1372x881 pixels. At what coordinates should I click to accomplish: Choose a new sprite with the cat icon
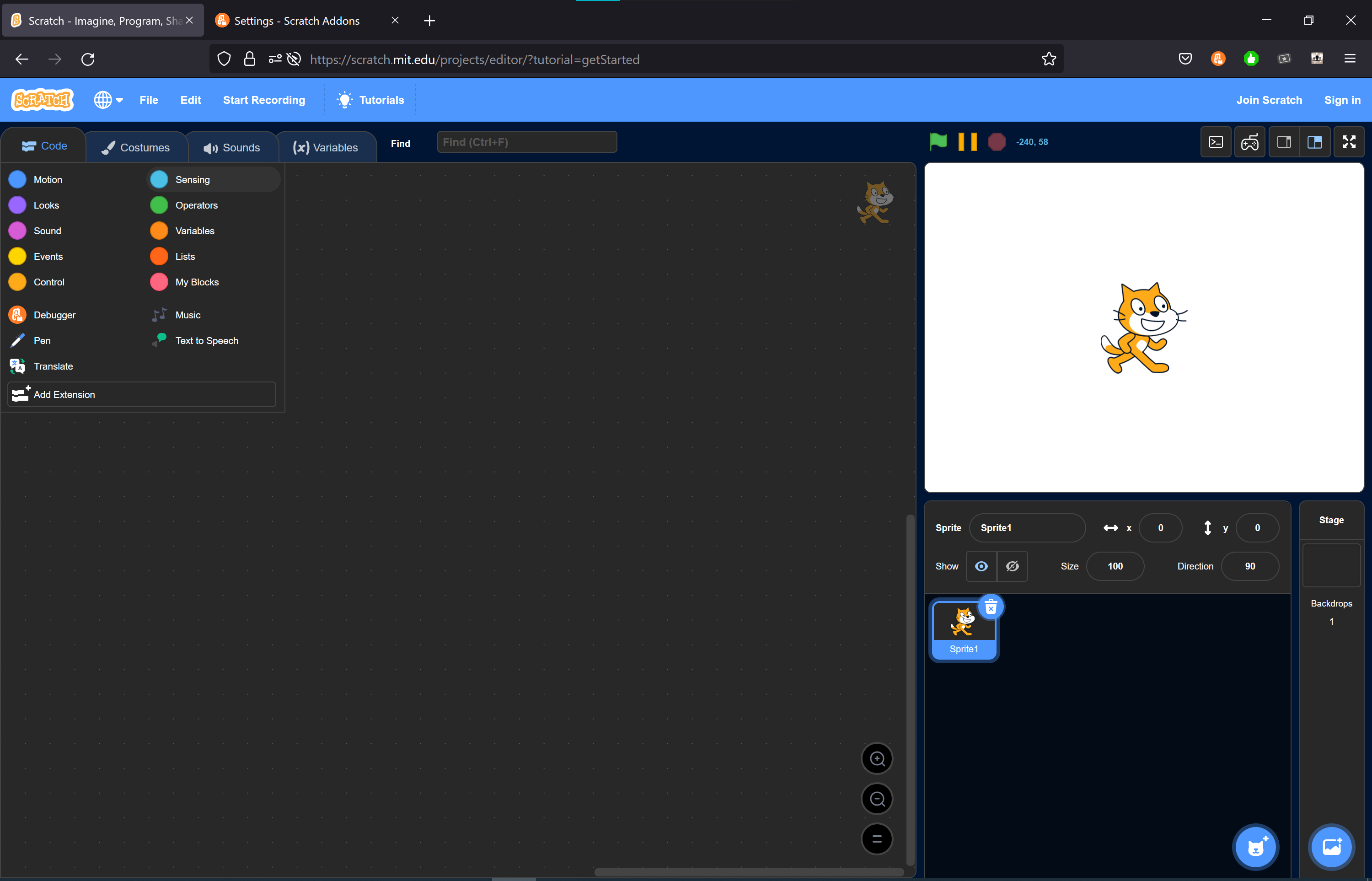1255,847
